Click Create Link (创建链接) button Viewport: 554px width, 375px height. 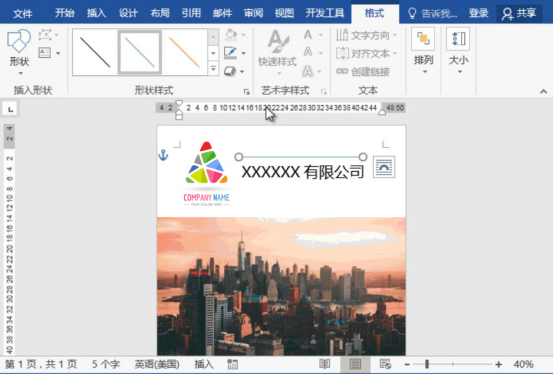363,71
